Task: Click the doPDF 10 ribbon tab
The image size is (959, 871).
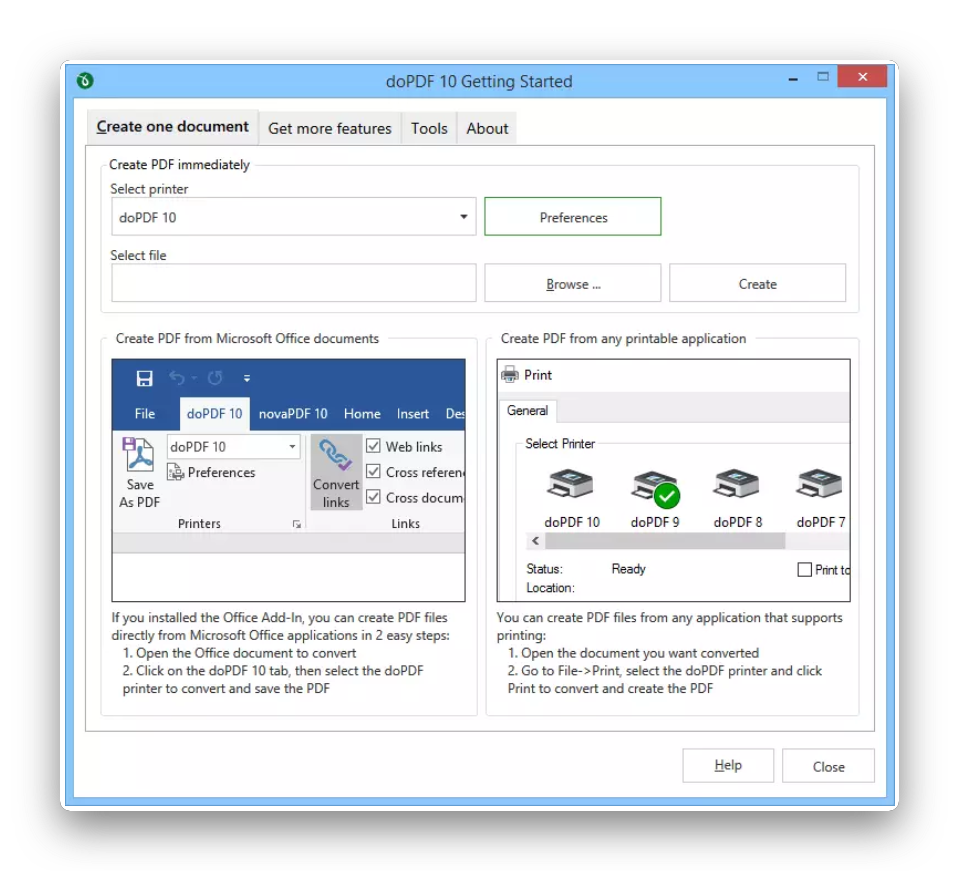Action: [x=215, y=414]
